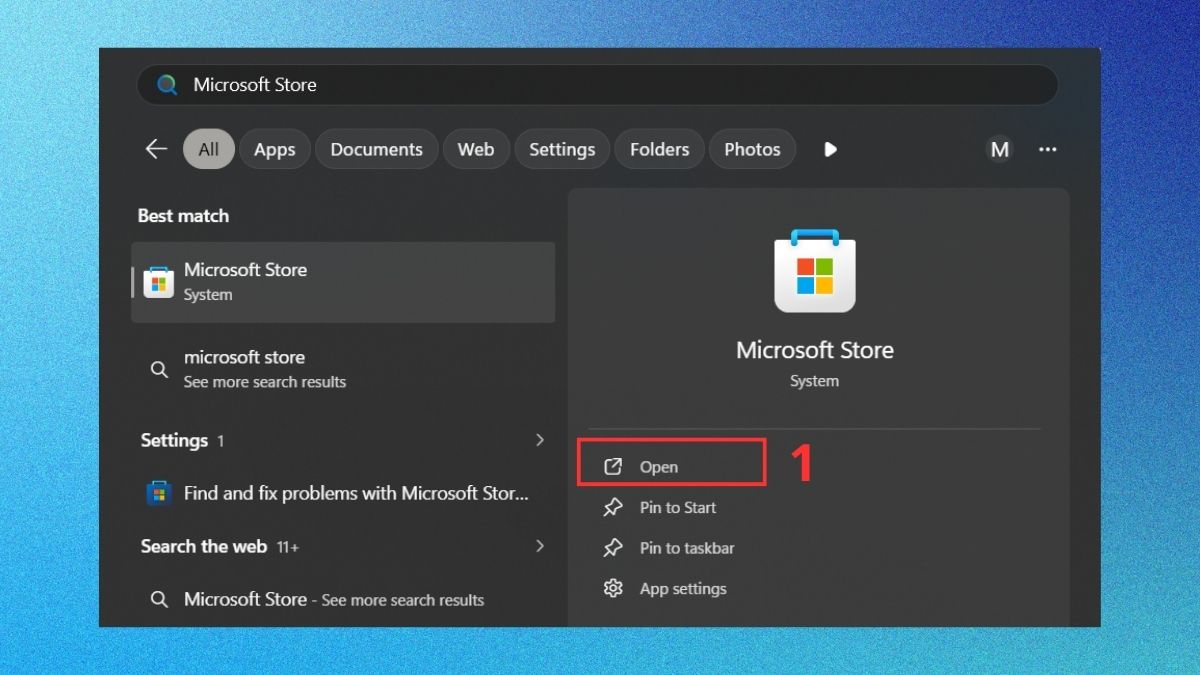Click the Open icon in the actions list
1200x675 pixels.
pos(613,467)
